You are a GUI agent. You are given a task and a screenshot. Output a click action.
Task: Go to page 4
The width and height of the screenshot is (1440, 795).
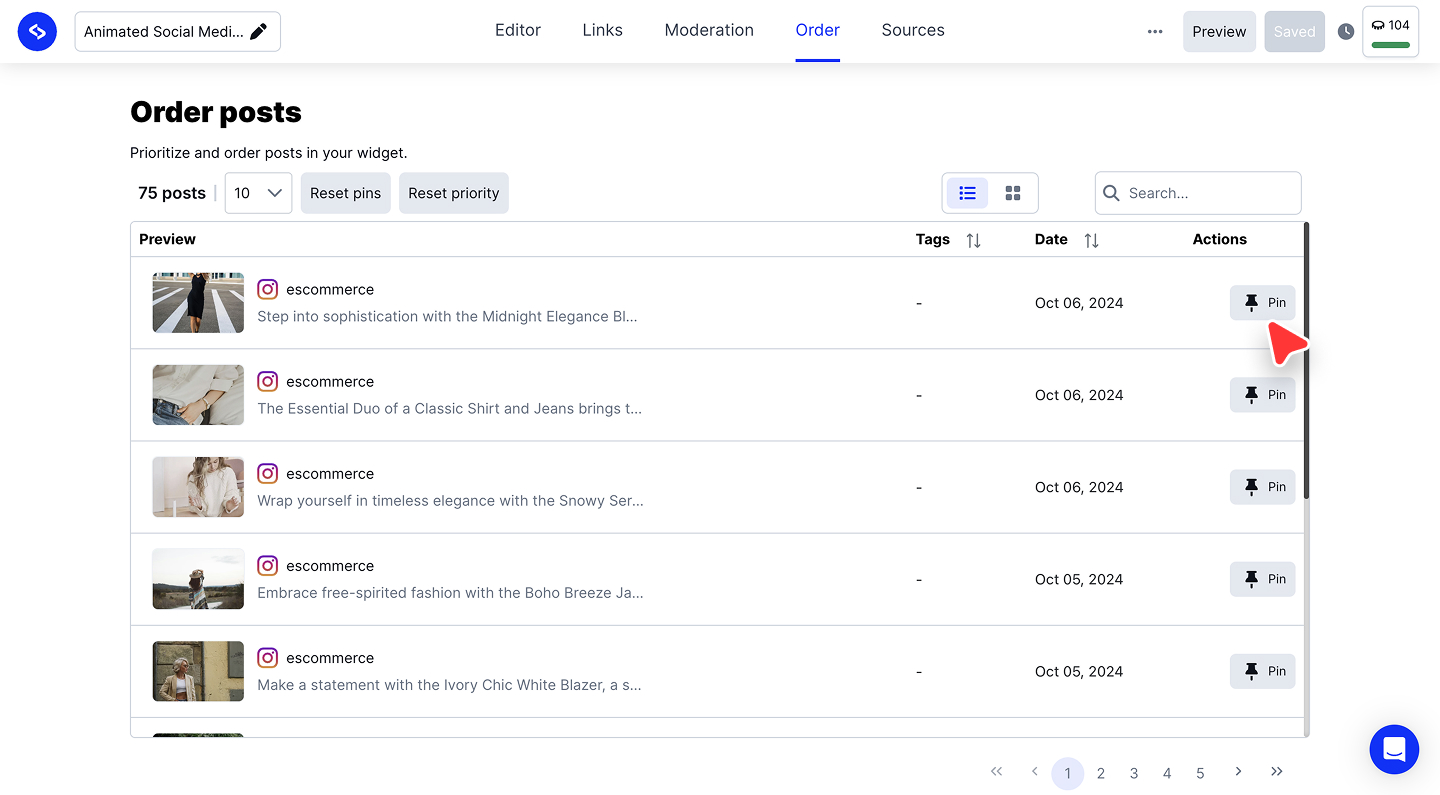[1167, 773]
